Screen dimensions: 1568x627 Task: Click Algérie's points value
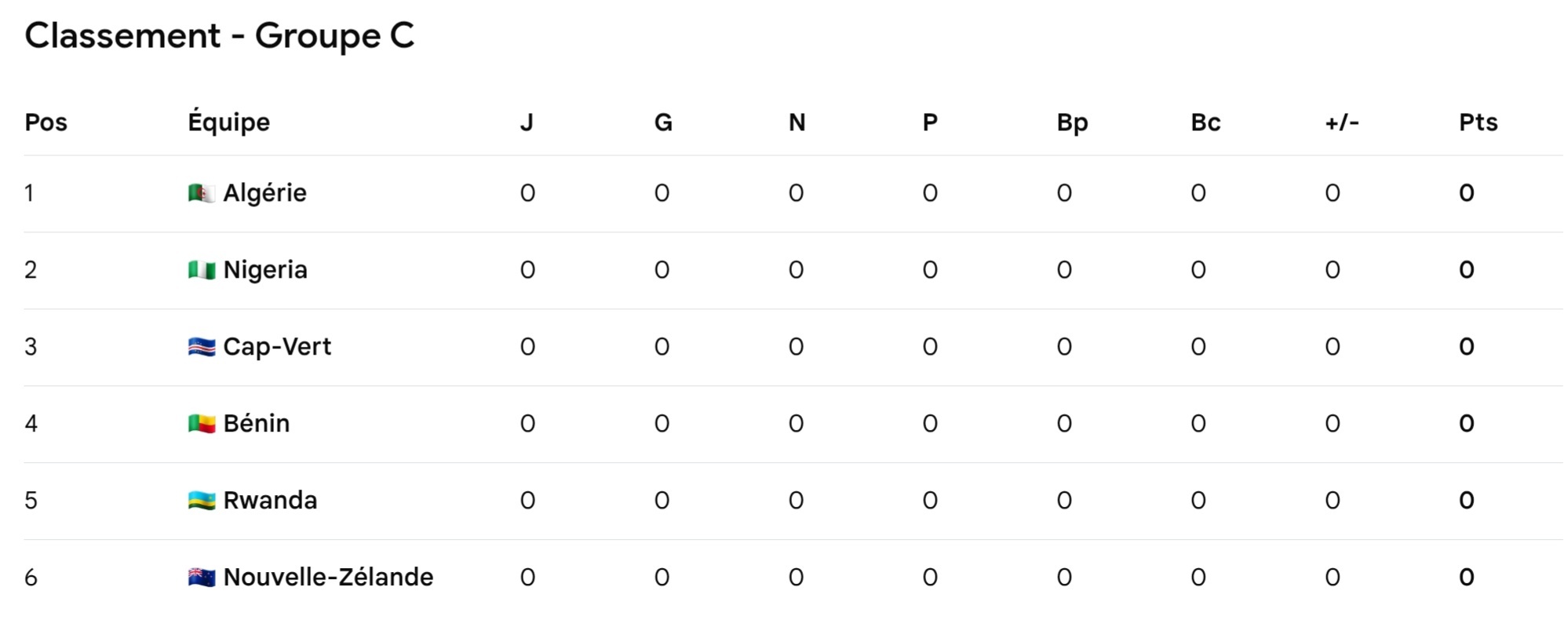(1466, 193)
